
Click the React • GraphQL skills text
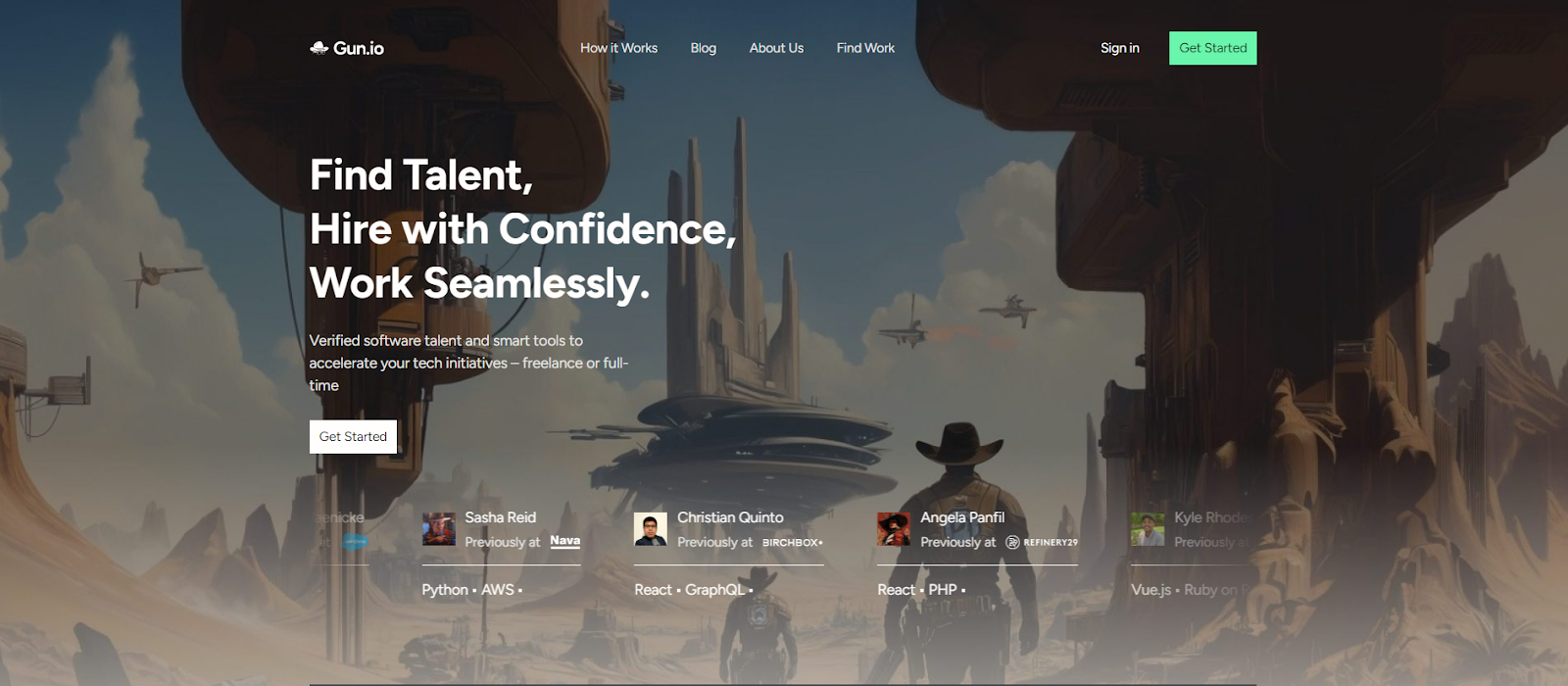694,590
